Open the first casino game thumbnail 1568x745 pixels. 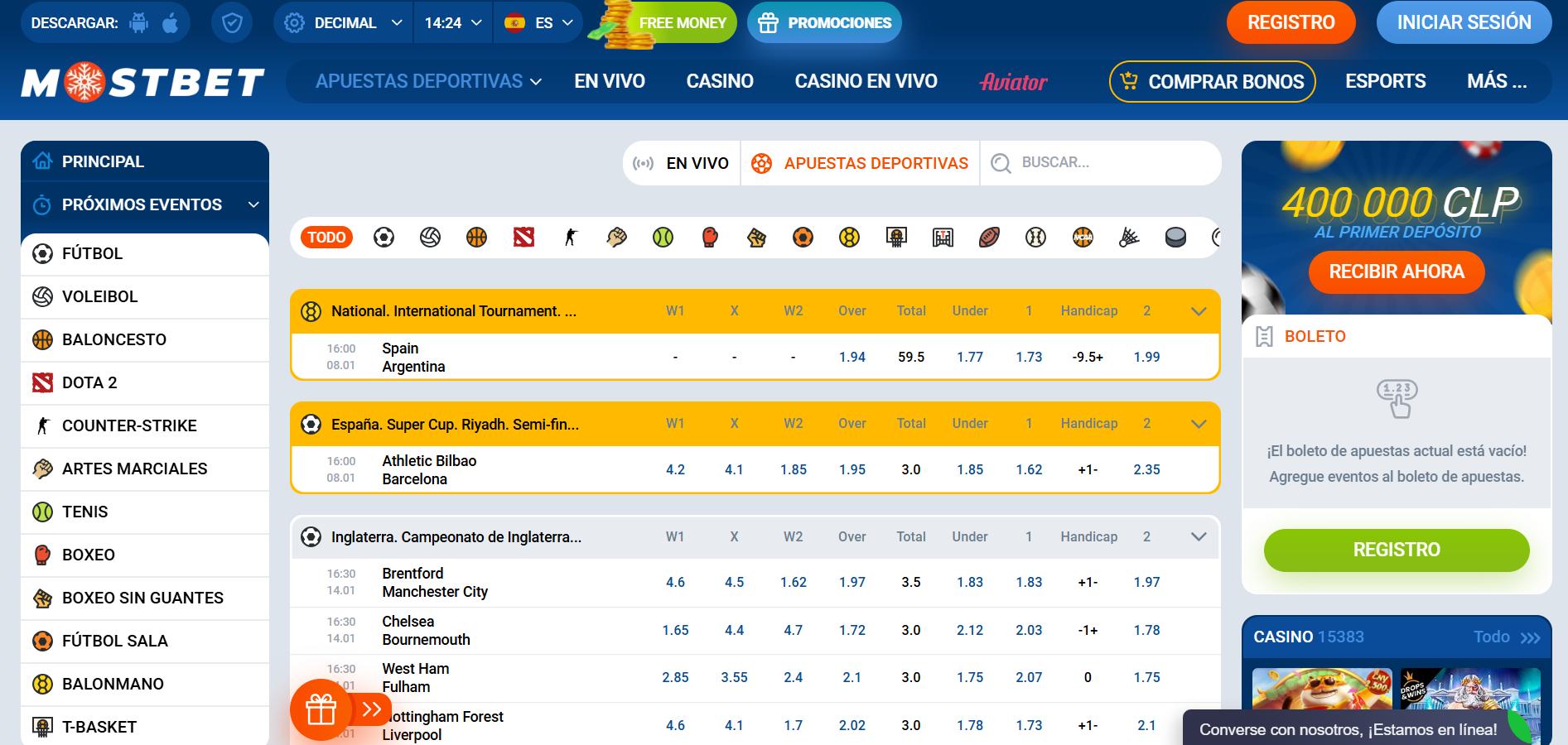point(1322,689)
